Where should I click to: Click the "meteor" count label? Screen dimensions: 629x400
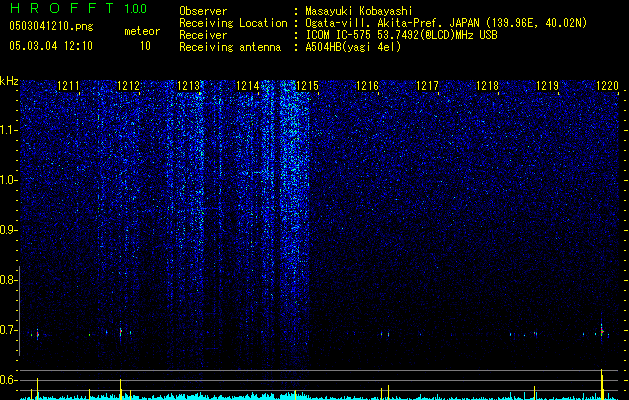[142, 31]
